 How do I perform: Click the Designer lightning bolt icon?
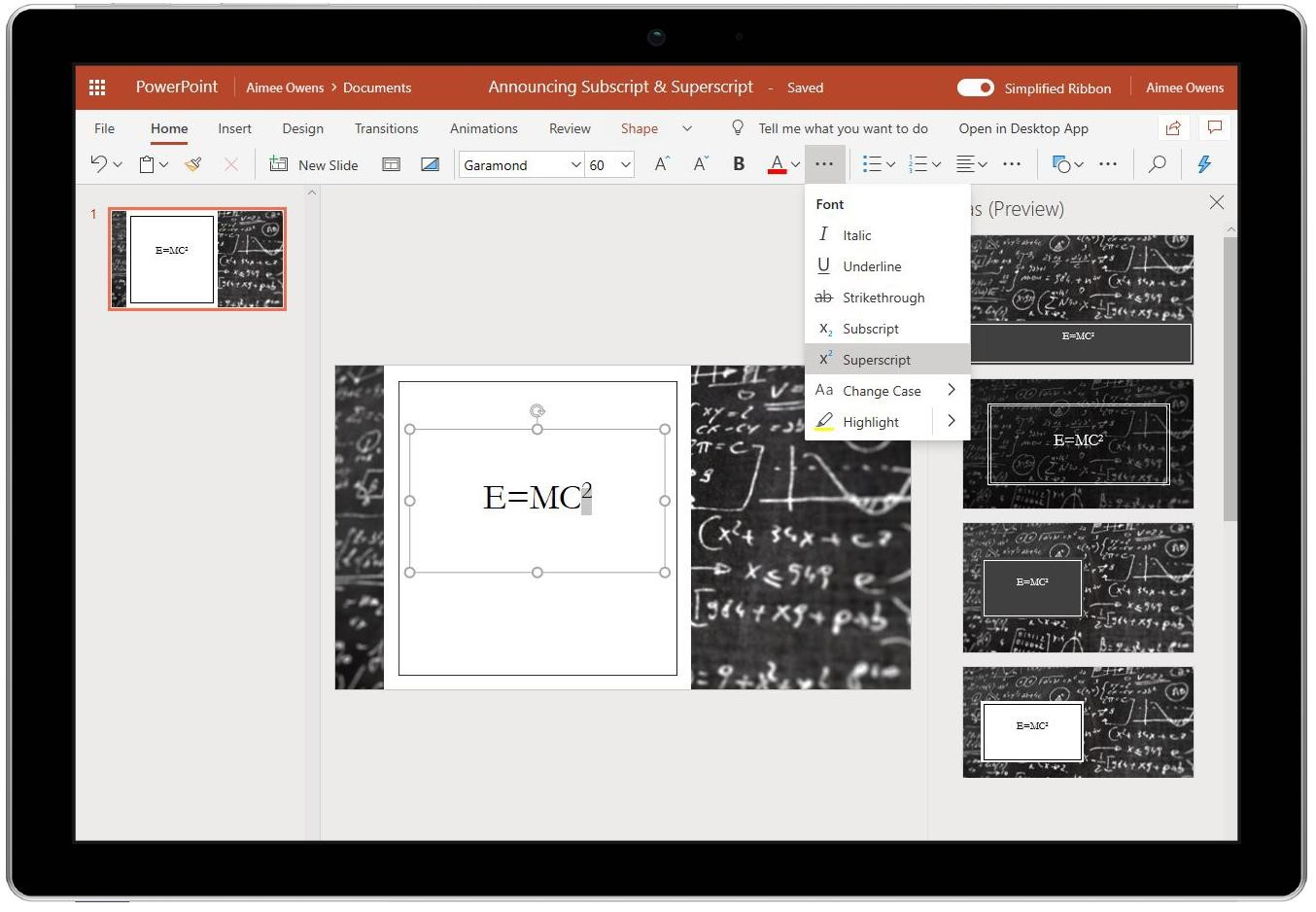tap(1204, 164)
